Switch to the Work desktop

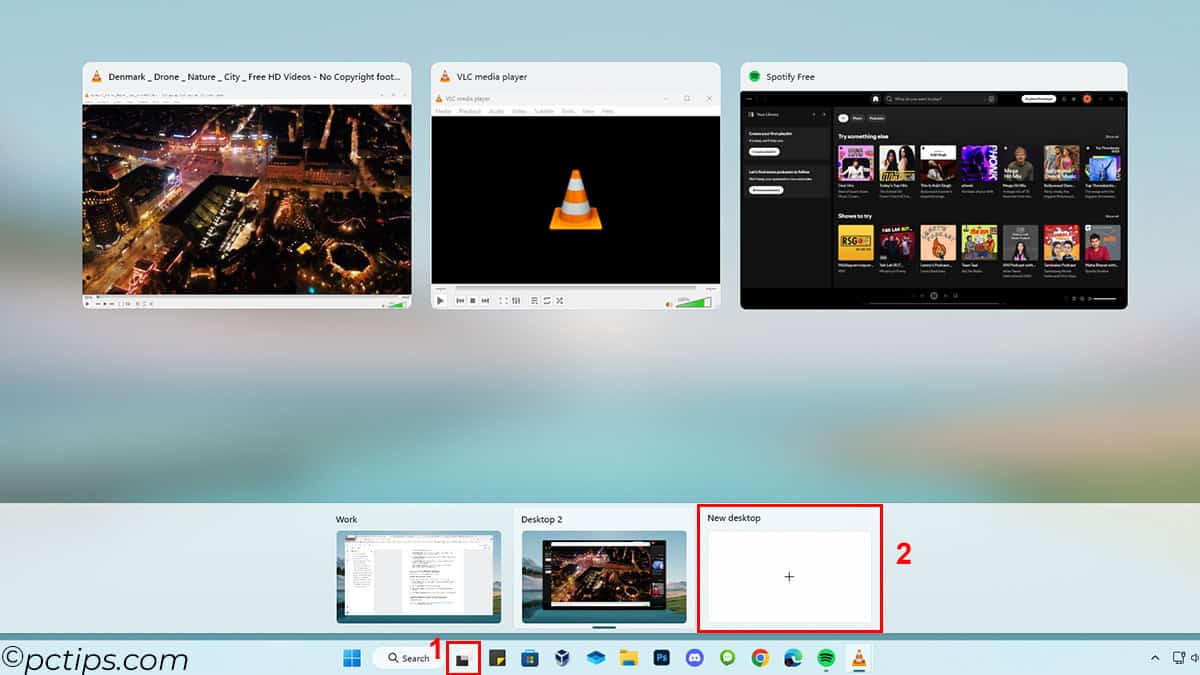(418, 577)
